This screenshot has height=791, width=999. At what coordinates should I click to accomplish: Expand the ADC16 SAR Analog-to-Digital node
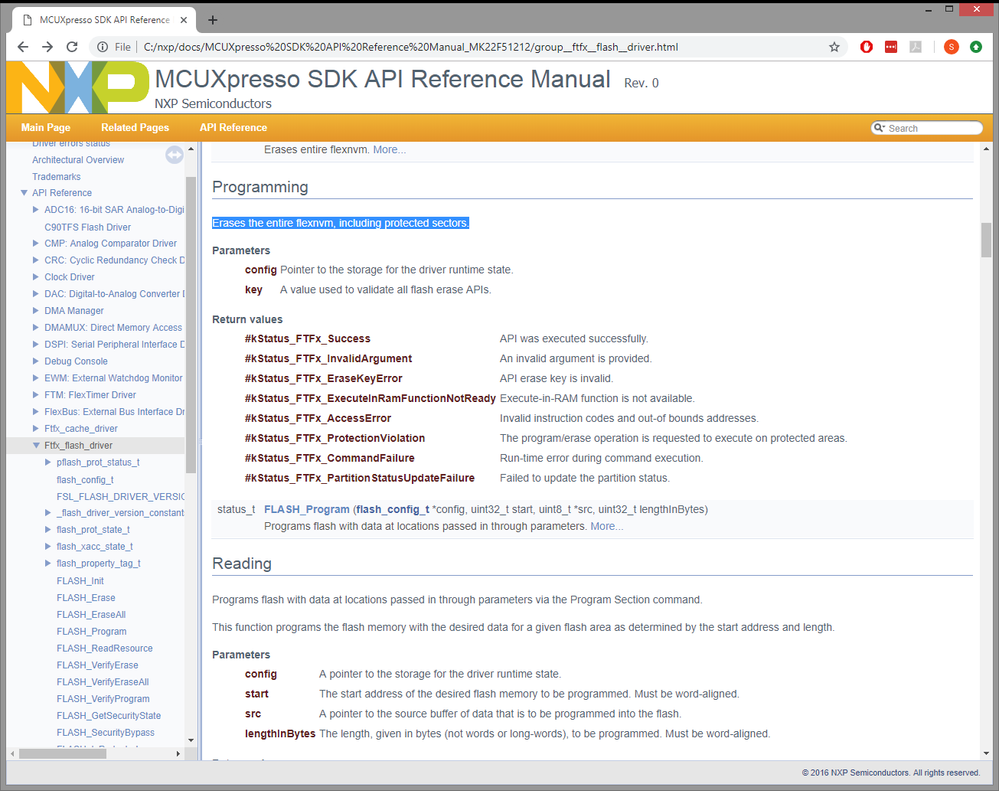tap(36, 210)
